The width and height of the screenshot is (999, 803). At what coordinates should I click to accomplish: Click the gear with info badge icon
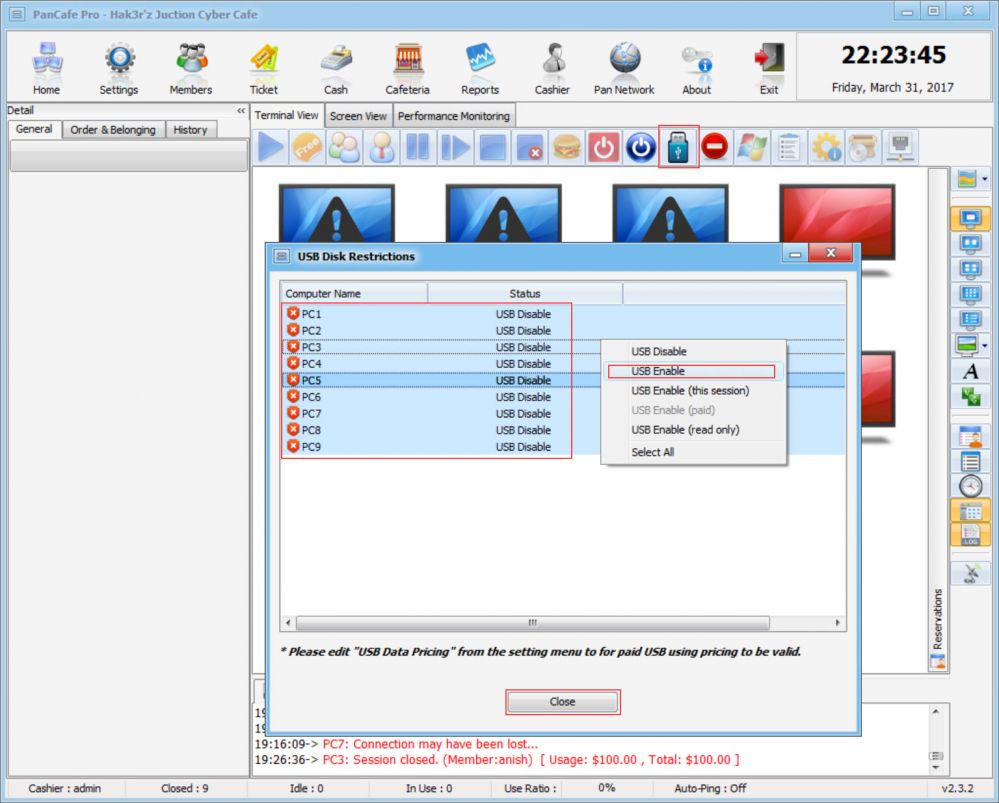826,147
